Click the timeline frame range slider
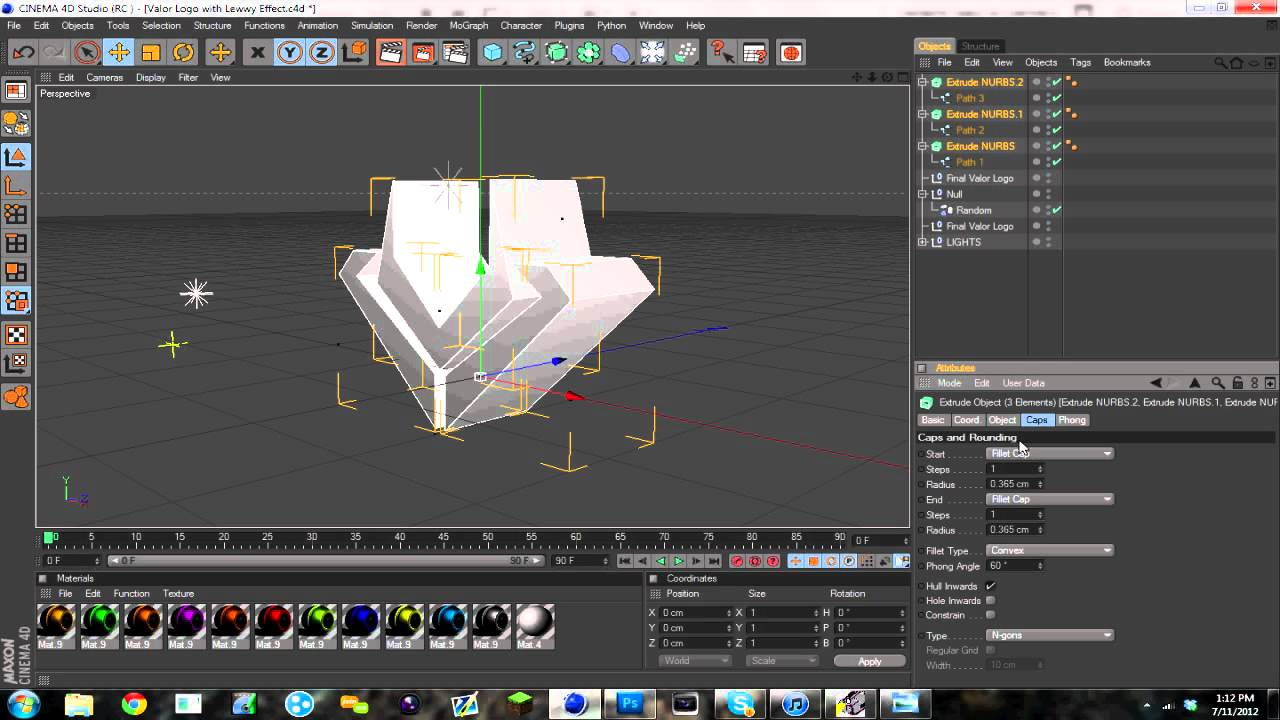This screenshot has width=1280, height=720. click(325, 561)
